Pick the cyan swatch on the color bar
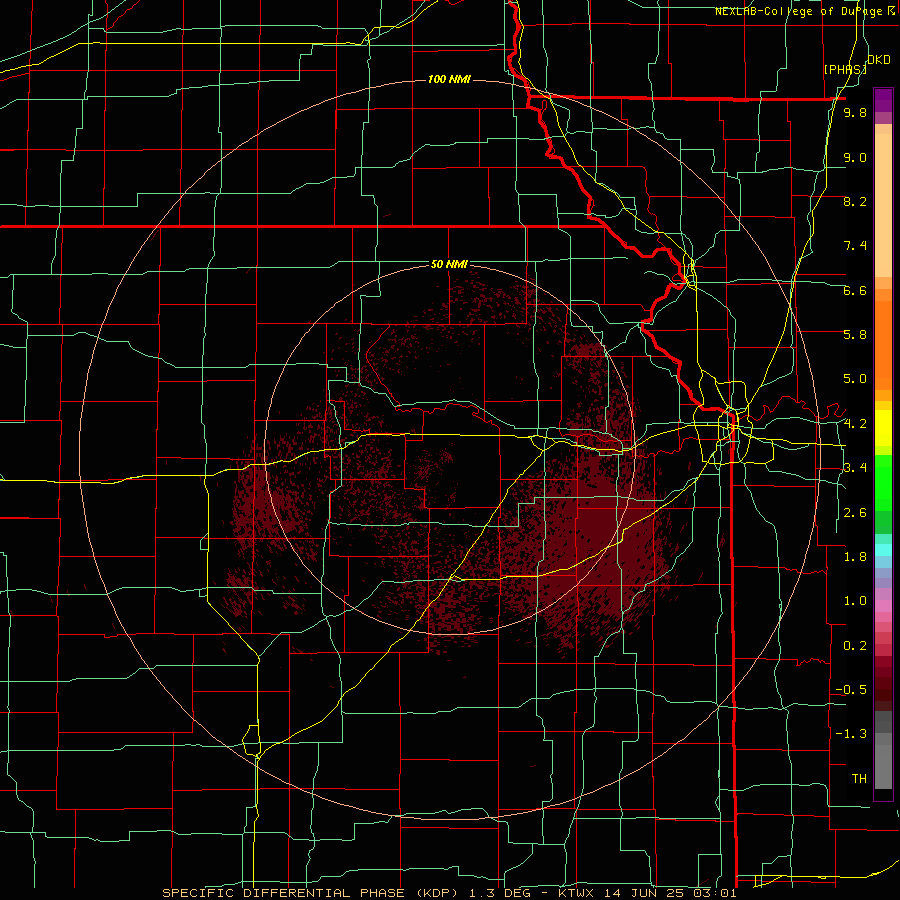This screenshot has width=900, height=900. tap(883, 550)
